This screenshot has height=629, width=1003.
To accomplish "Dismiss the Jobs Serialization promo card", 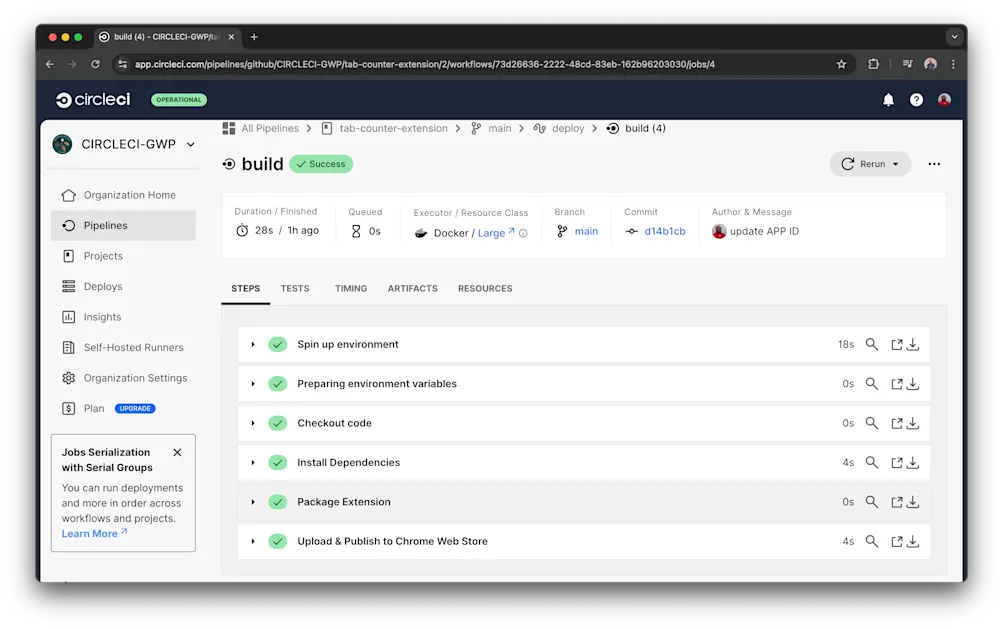I will 177,451.
